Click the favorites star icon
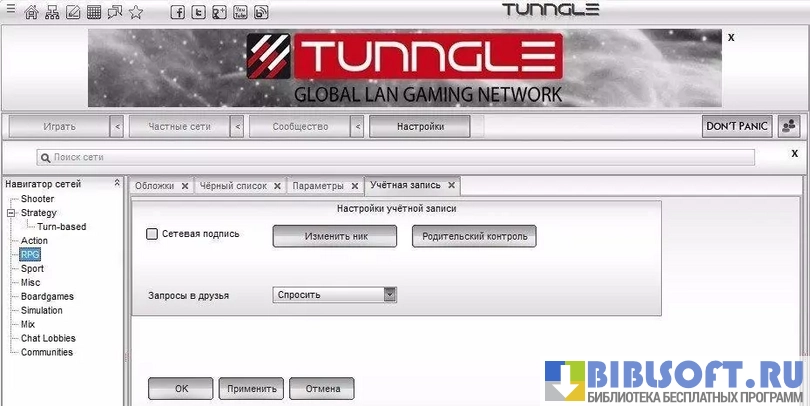Screen dimensions: 810x406 pos(136,12)
